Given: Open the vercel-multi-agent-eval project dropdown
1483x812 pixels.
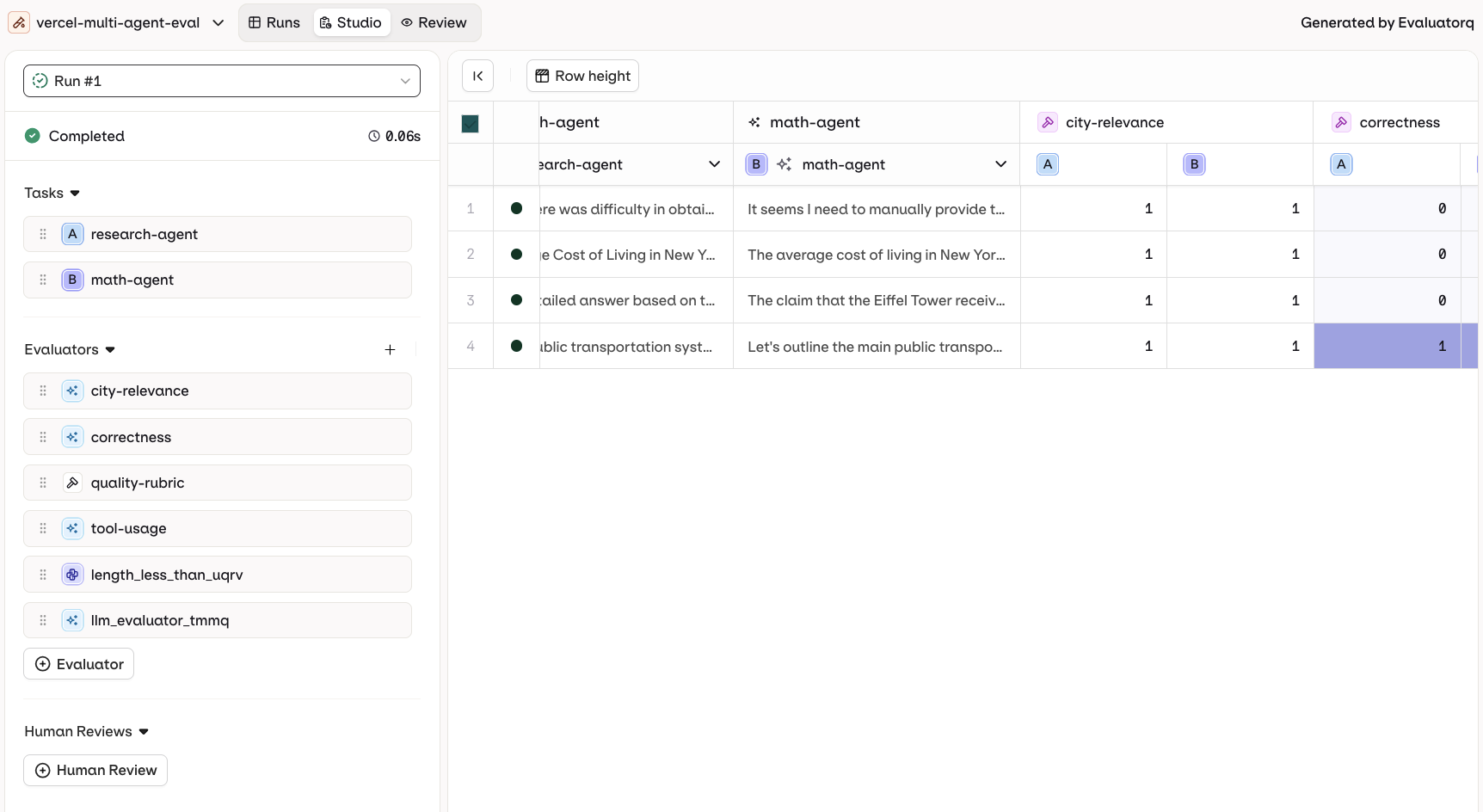Looking at the screenshot, I should 218,22.
